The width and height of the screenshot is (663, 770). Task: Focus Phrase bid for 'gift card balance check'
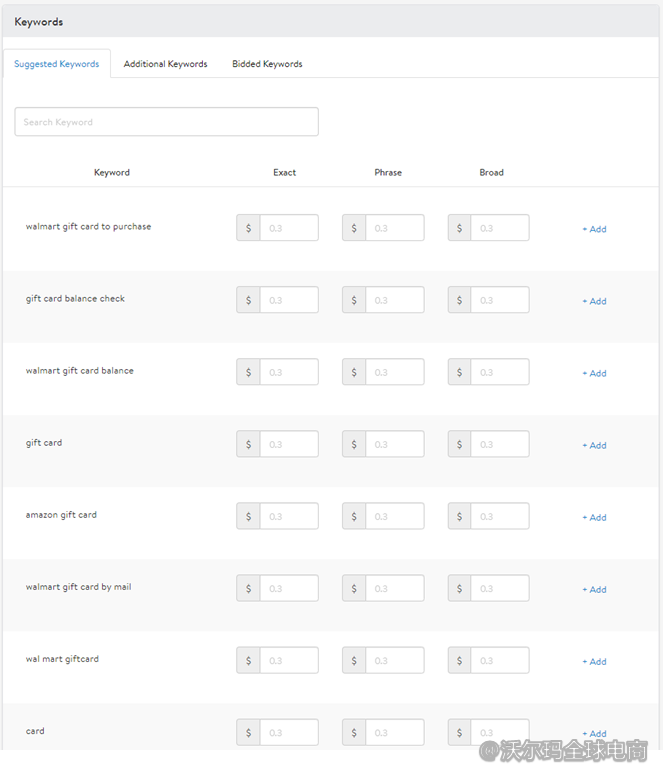tap(394, 300)
